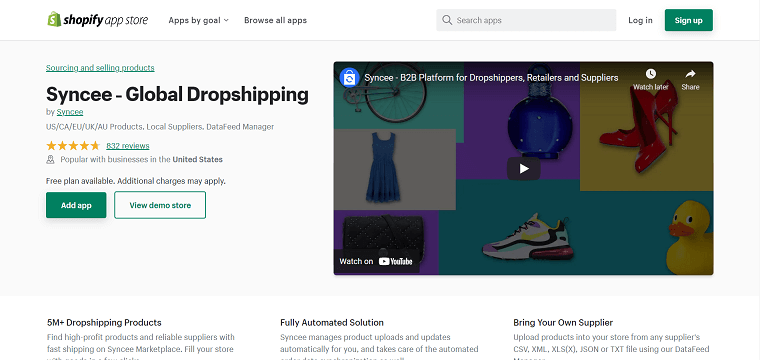Click the Share arrow icon on video
760x360 pixels.
point(690,74)
